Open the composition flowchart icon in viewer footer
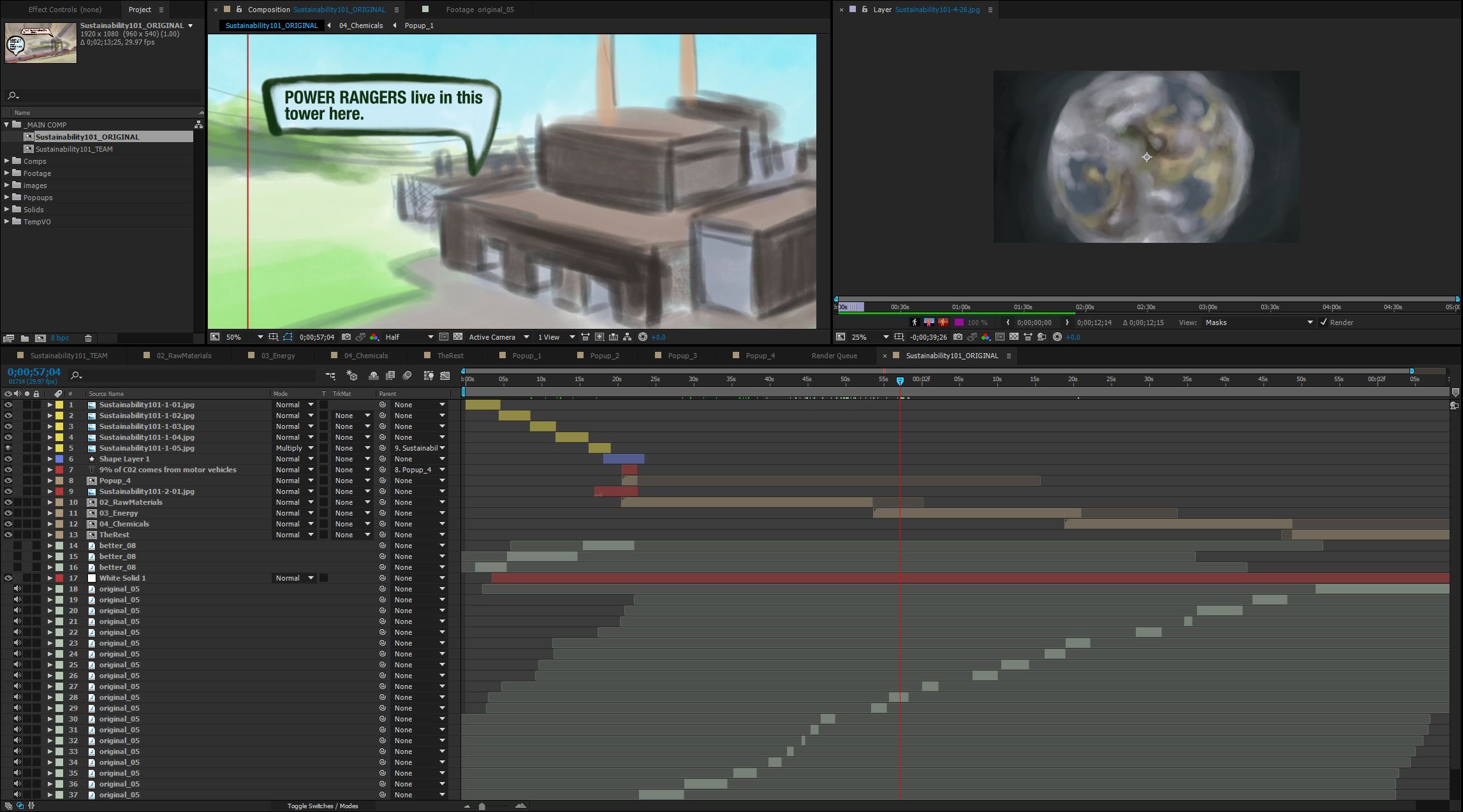This screenshot has height=812, width=1463. click(x=628, y=337)
